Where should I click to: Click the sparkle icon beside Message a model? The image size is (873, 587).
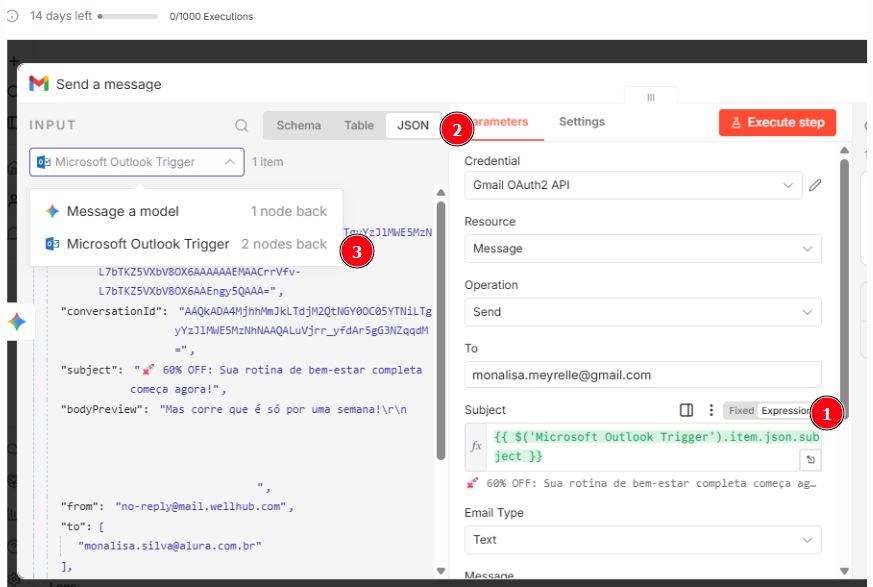click(x=51, y=211)
